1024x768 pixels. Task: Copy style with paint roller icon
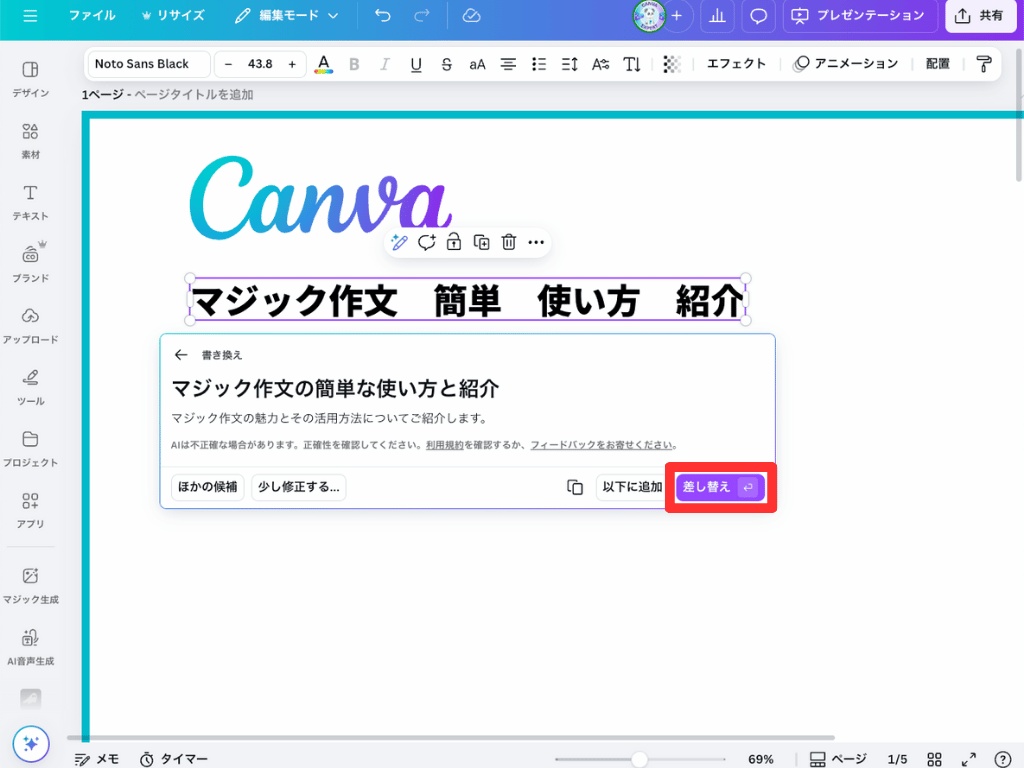tap(984, 64)
